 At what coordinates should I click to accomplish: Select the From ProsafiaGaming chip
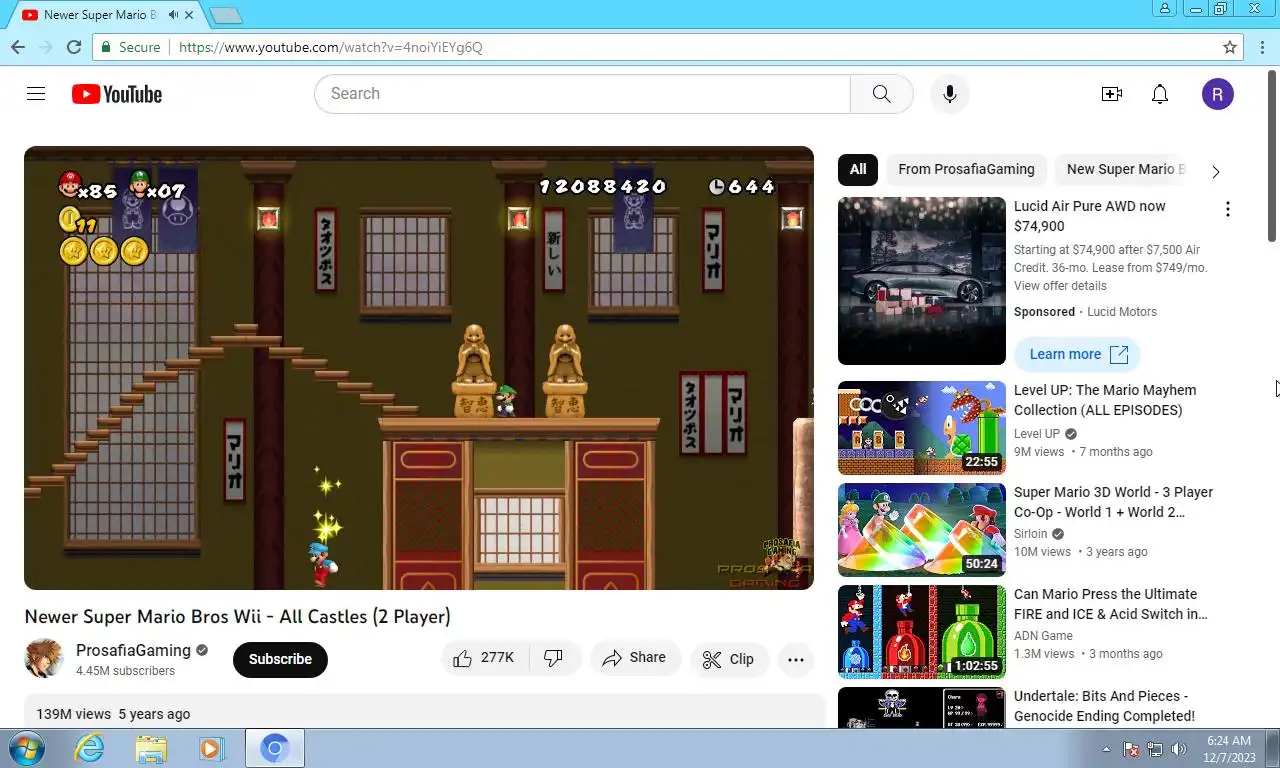coord(966,169)
